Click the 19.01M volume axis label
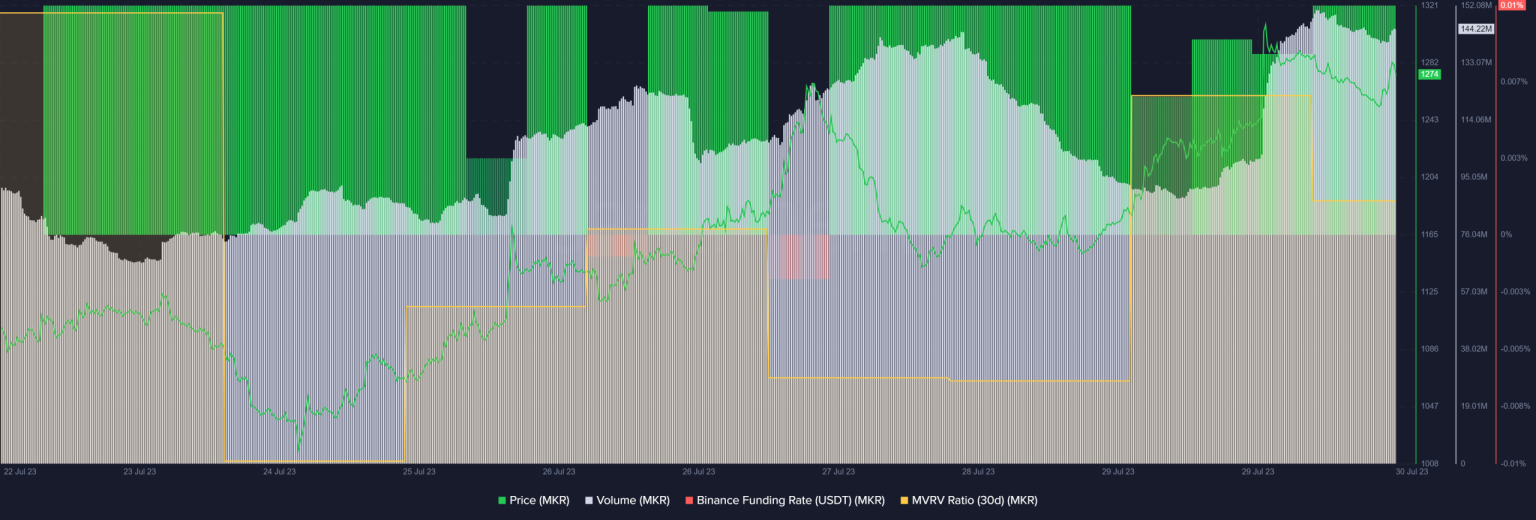 [x=1475, y=406]
